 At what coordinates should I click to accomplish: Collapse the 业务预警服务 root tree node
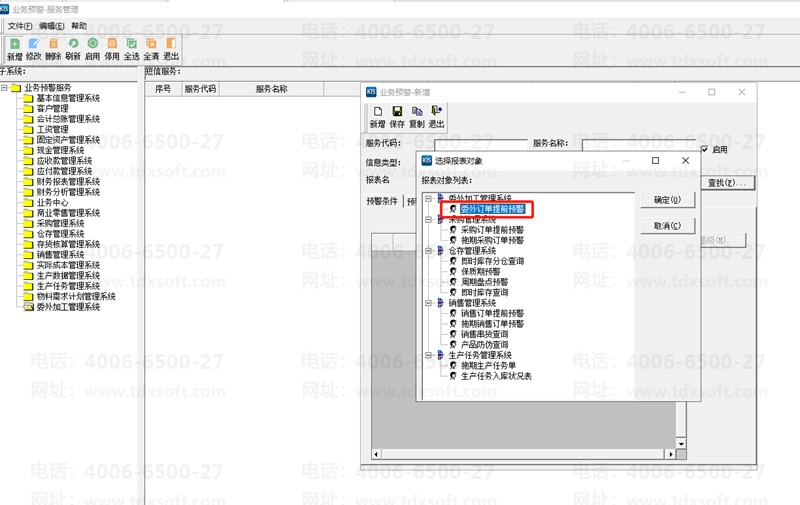[5, 88]
